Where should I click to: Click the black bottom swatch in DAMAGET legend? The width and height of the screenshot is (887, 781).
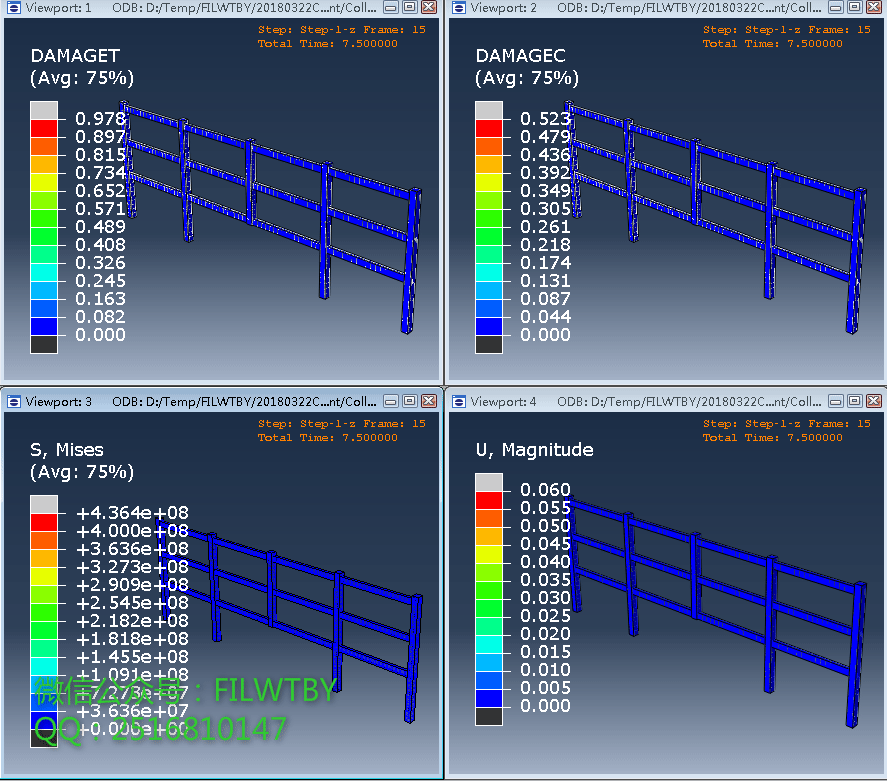tap(44, 344)
